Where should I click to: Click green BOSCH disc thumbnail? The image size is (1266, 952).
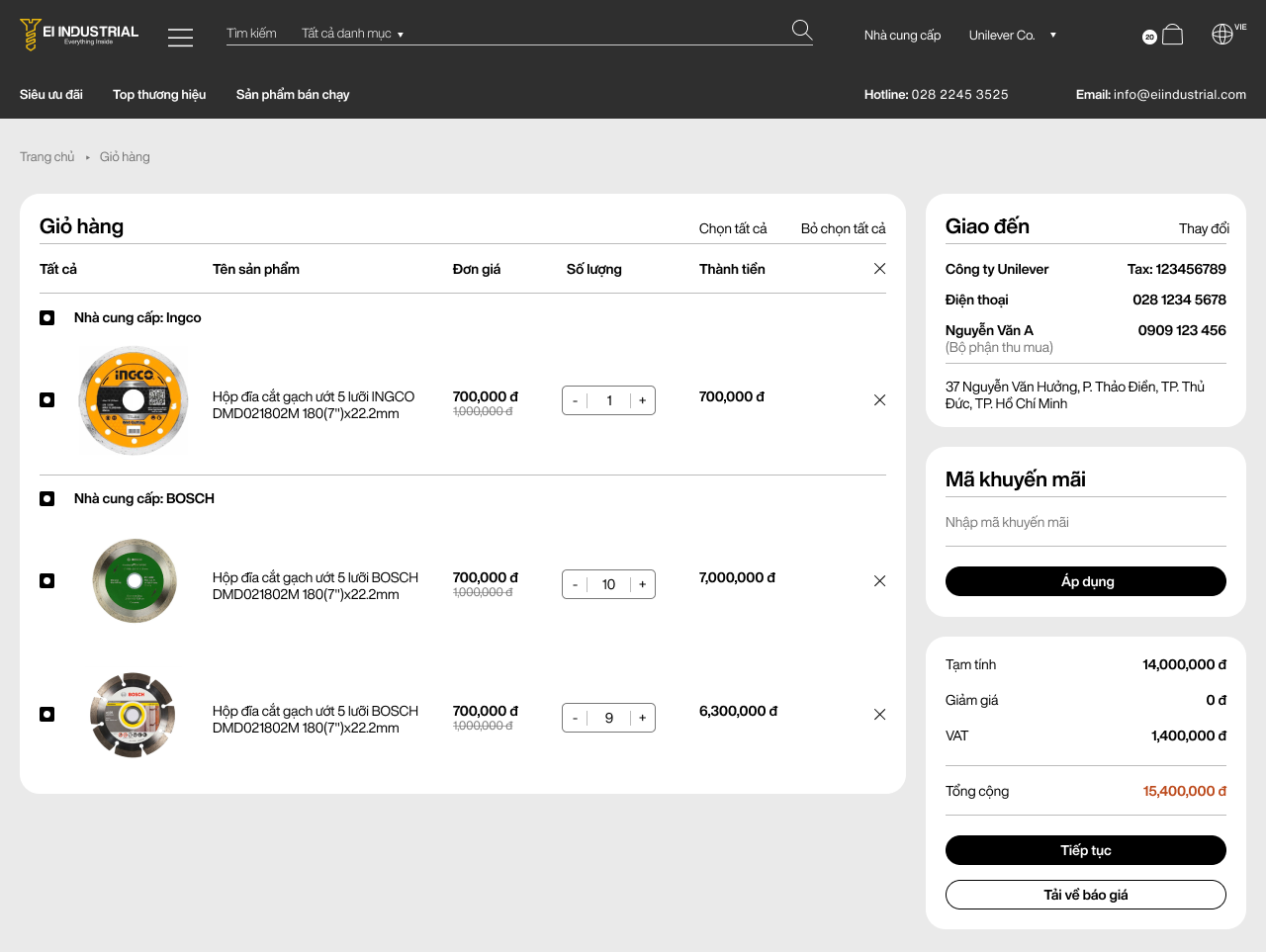coord(135,581)
